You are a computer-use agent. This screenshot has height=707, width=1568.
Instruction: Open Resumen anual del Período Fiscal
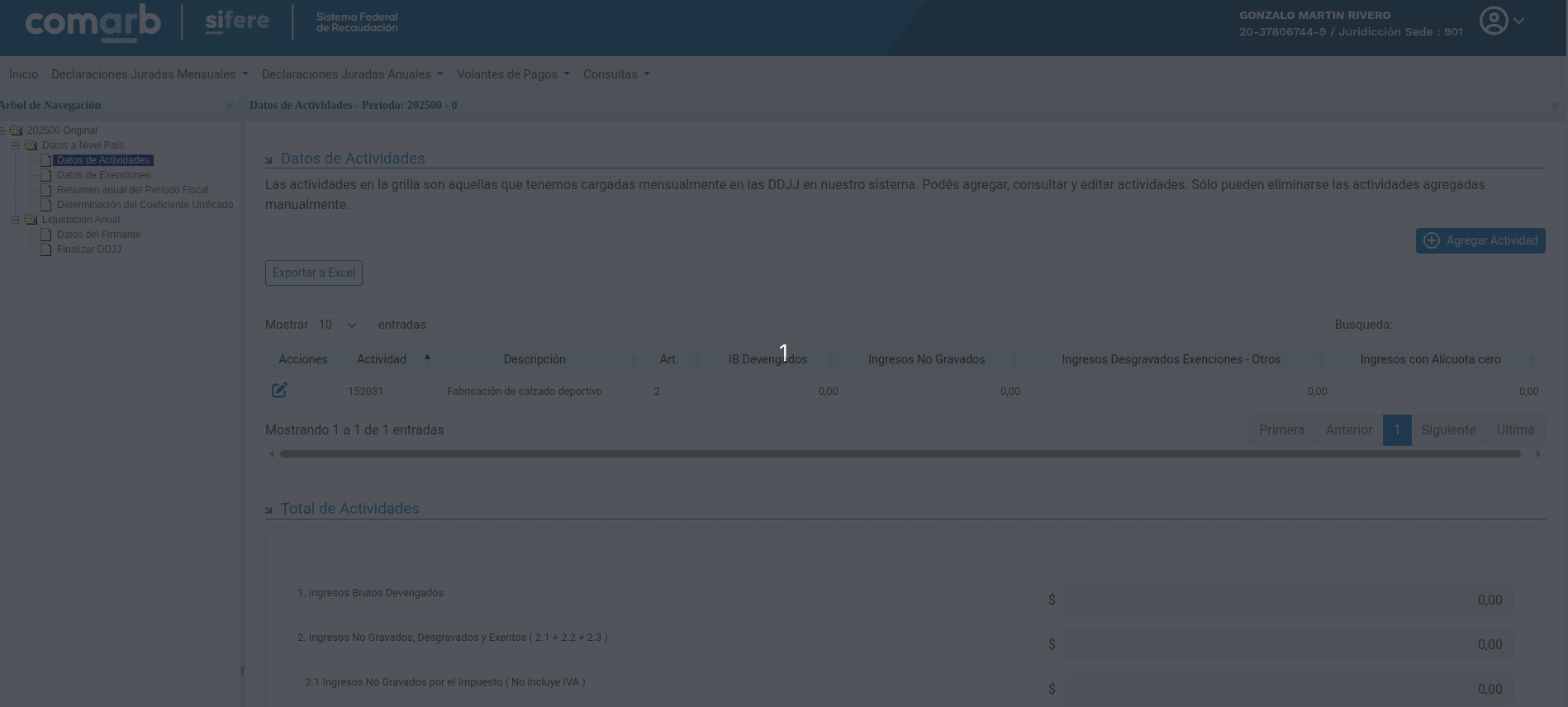pyautogui.click(x=133, y=190)
